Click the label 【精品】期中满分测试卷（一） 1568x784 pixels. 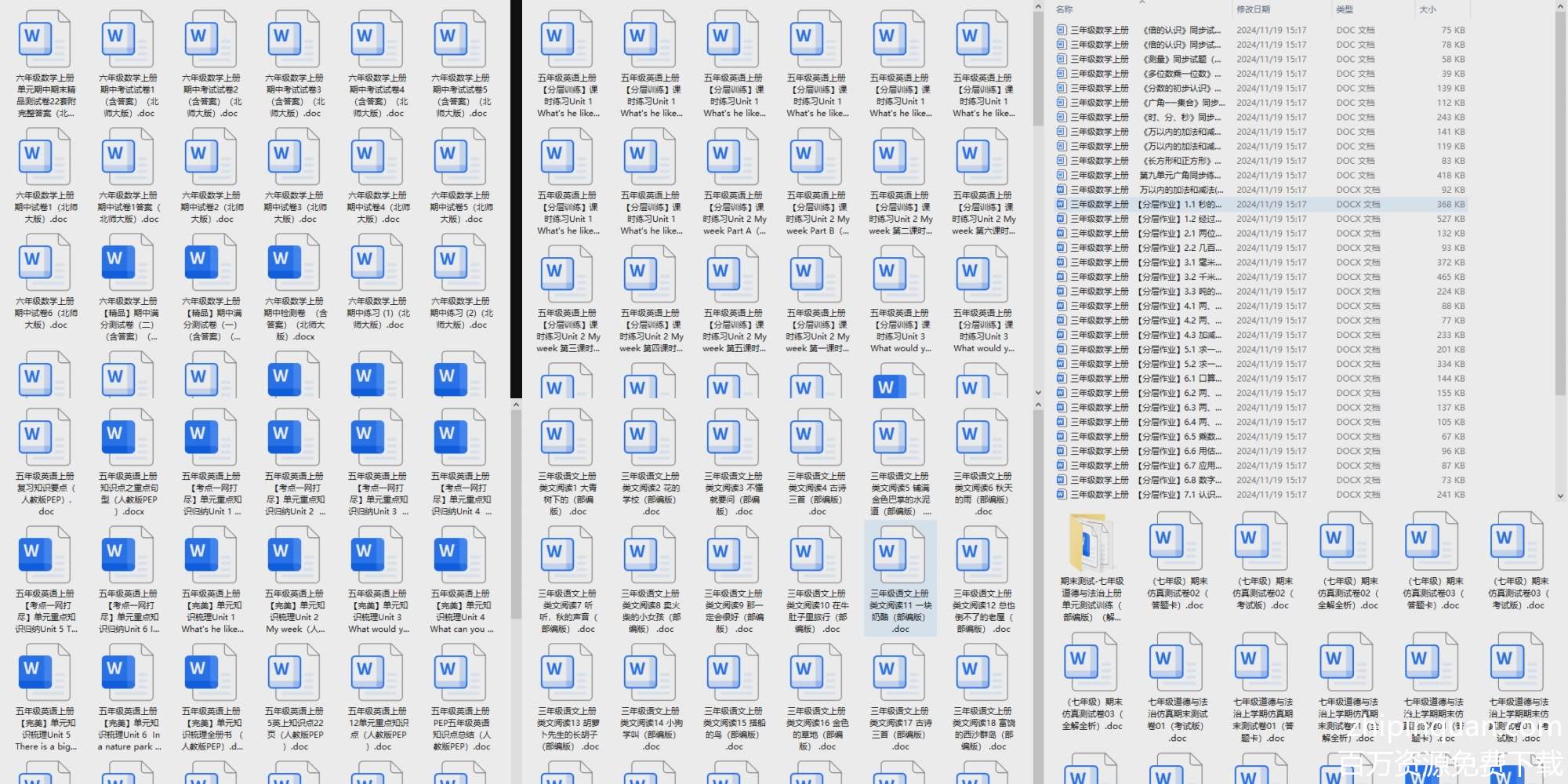point(210,318)
